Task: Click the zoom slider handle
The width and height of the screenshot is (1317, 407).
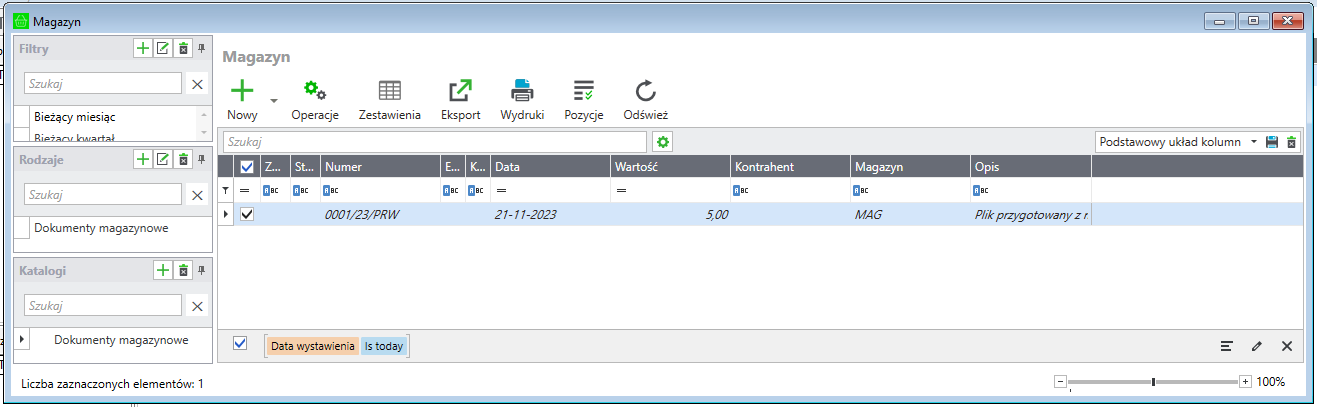Action: [x=1153, y=381]
